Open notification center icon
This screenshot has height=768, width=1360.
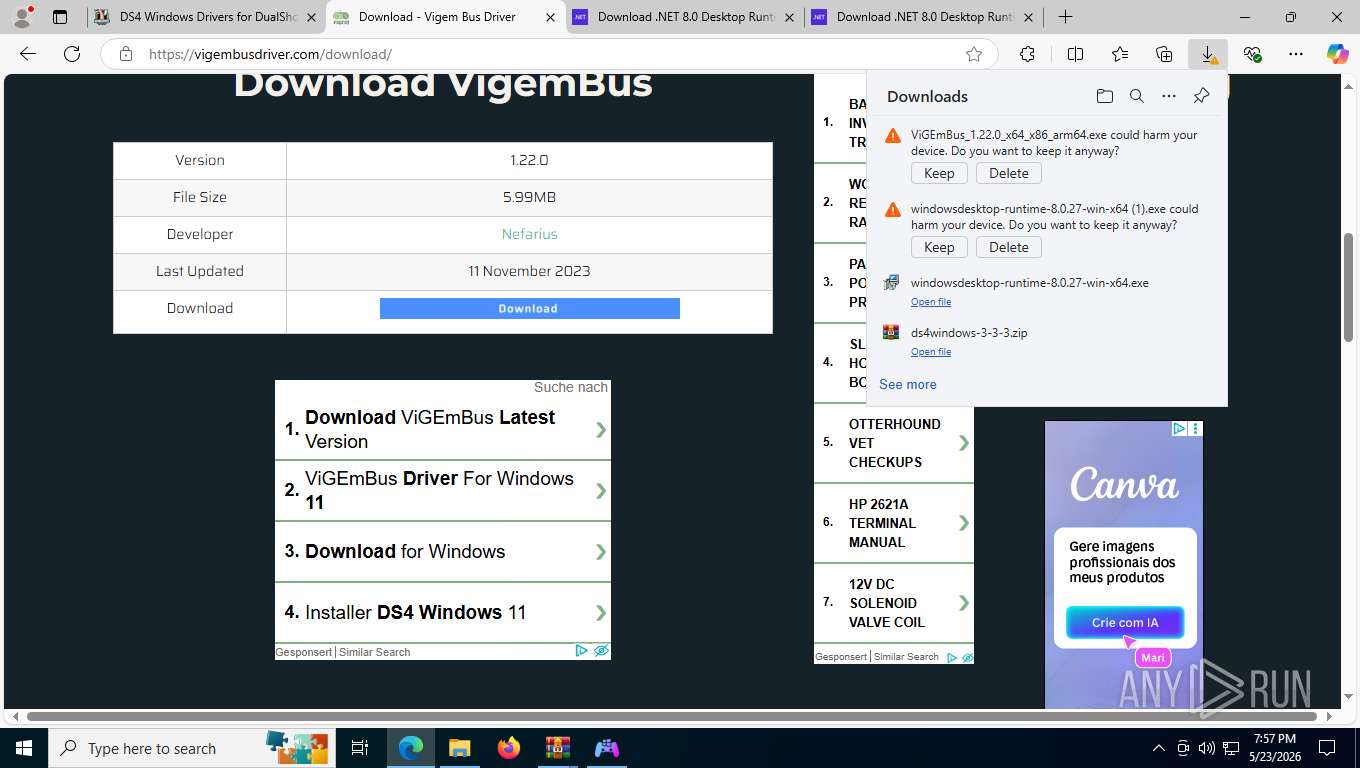(1327, 748)
